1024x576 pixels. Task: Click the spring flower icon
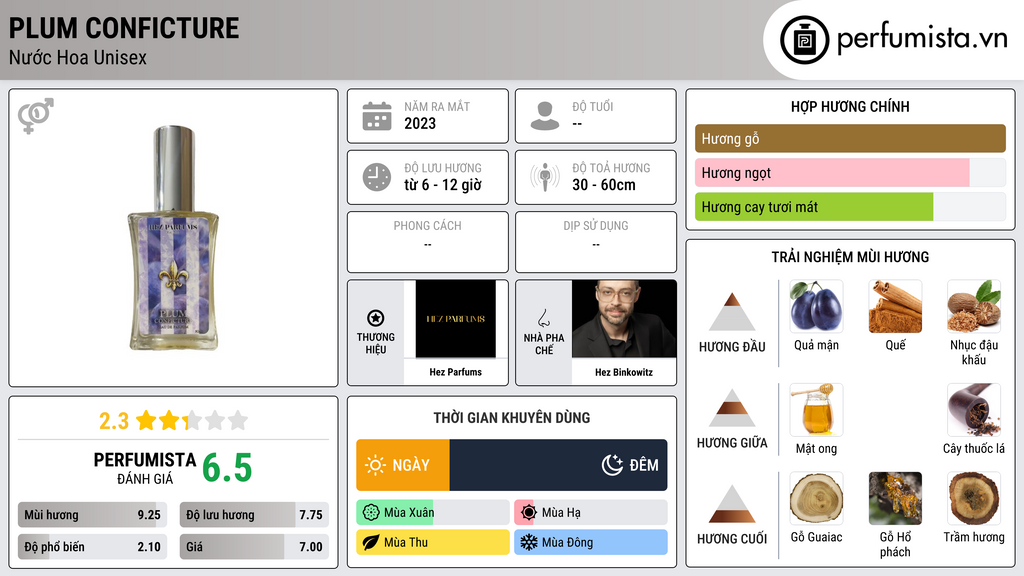click(371, 513)
